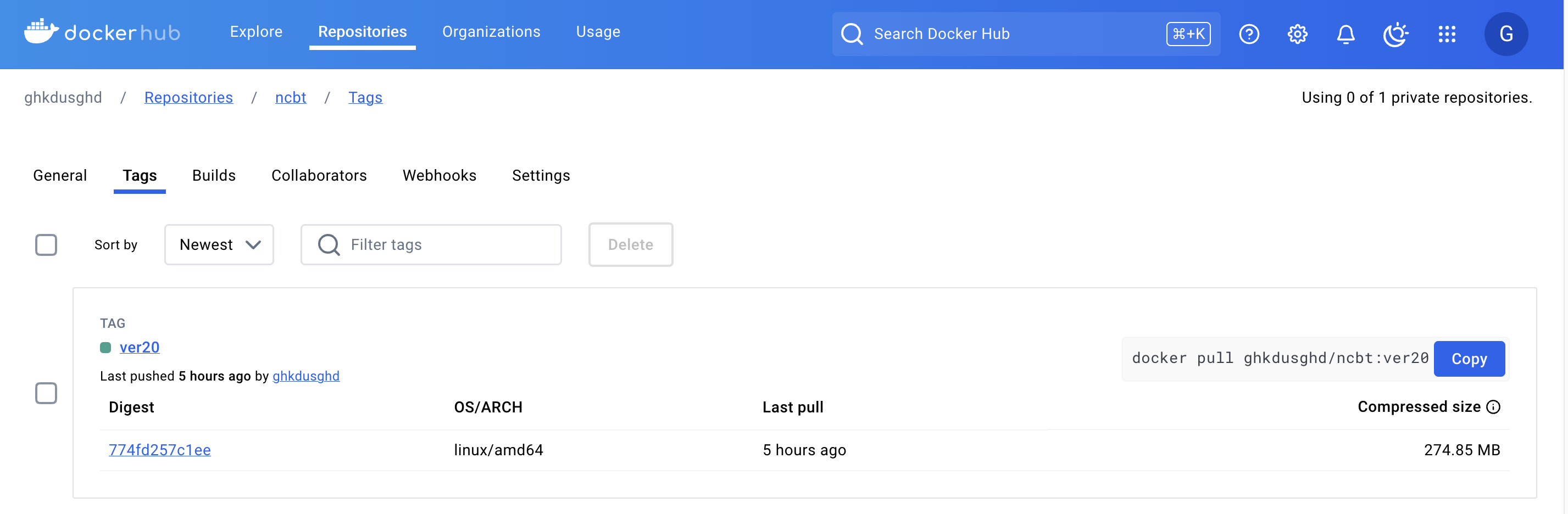Click the ncbt breadcrumb link

click(290, 97)
